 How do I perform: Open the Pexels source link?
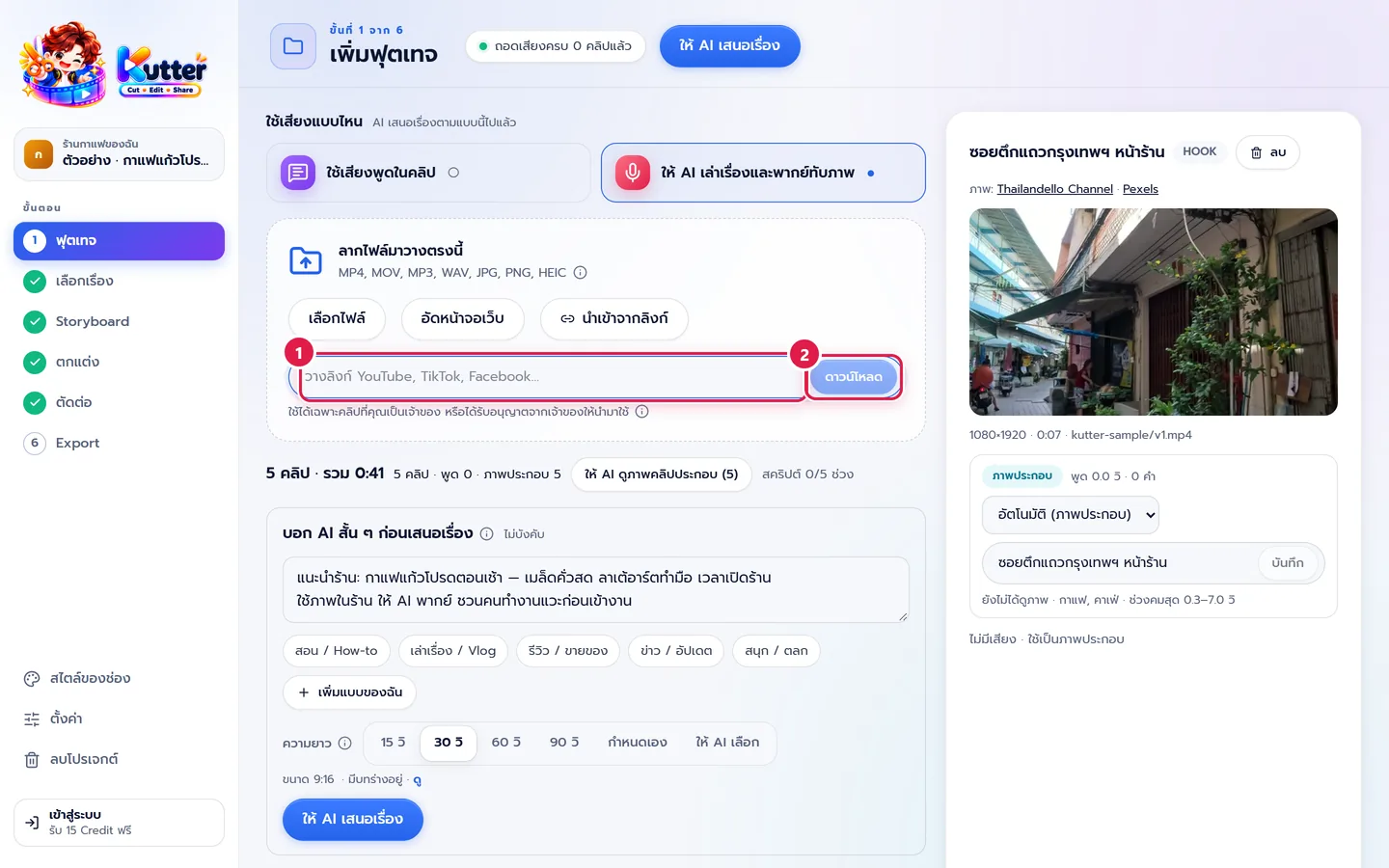click(1140, 189)
